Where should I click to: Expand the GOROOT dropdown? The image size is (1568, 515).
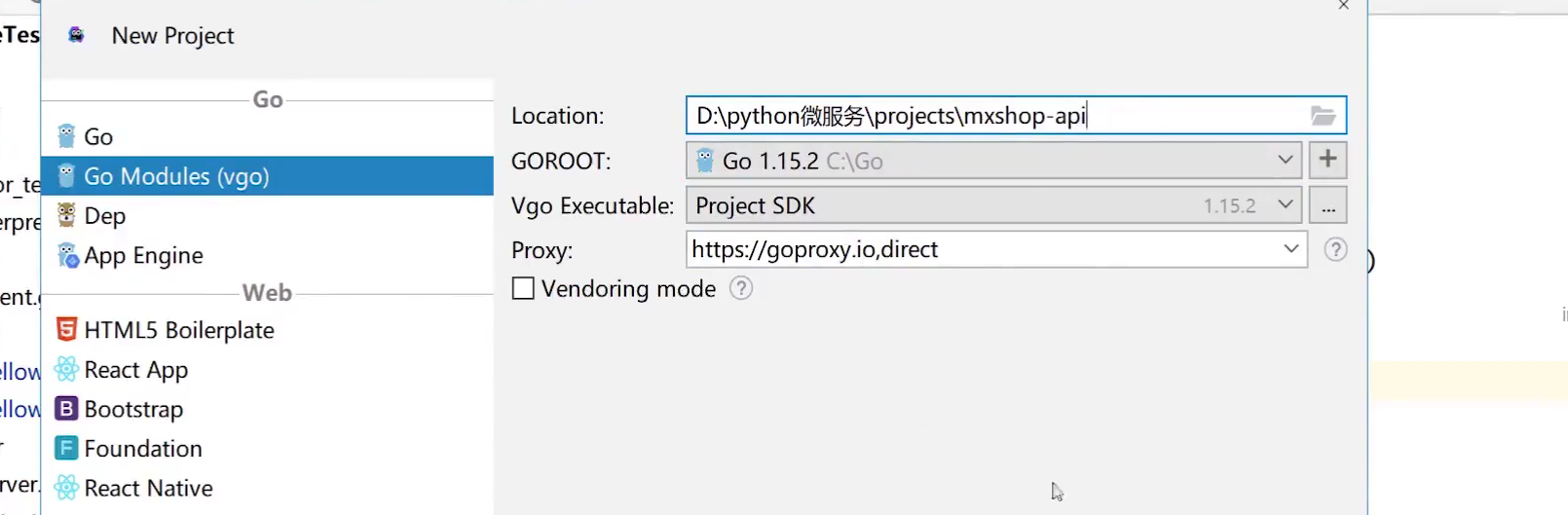coord(1285,161)
